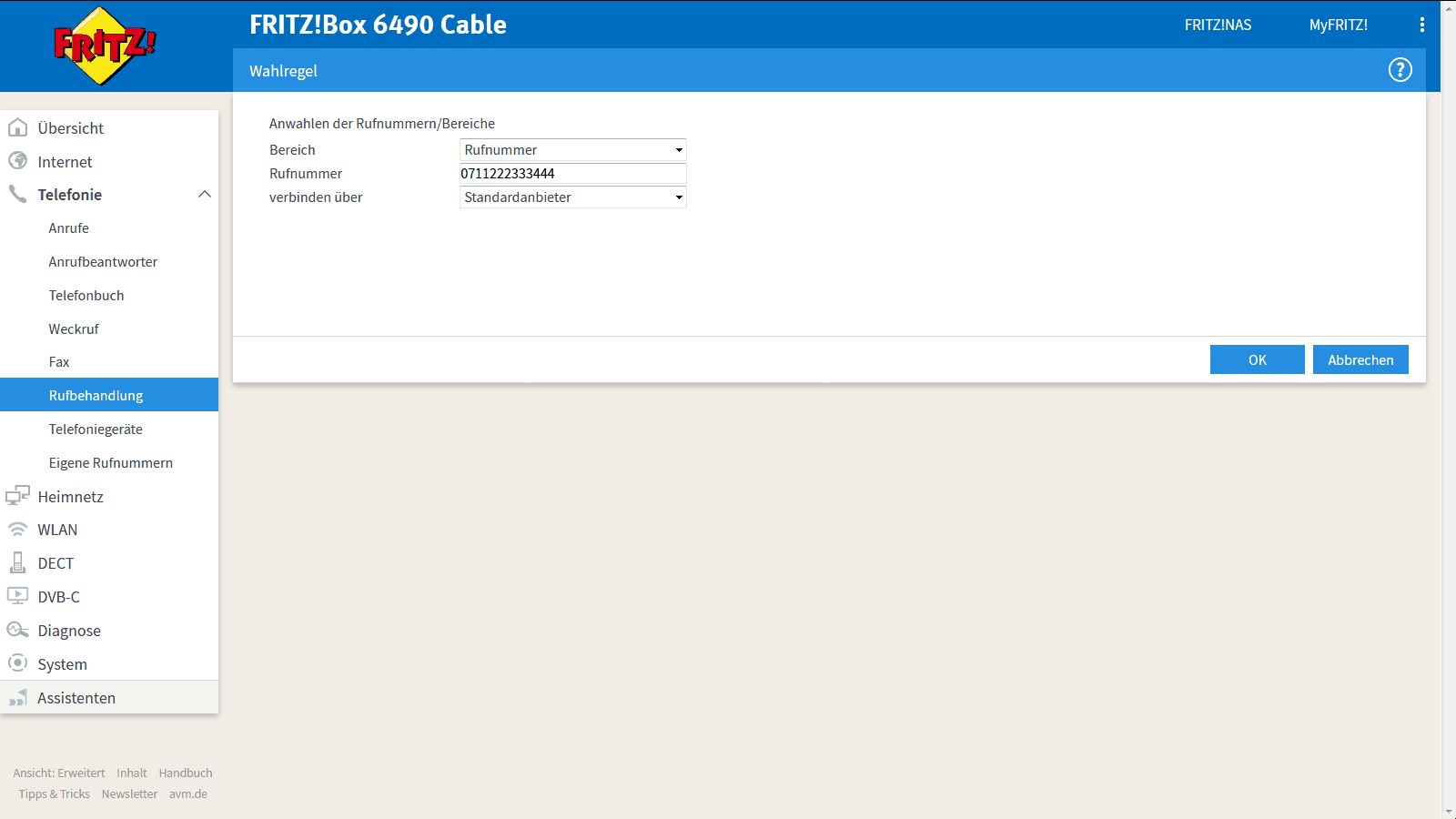The width and height of the screenshot is (1456, 819).
Task: Click the Tipps & Tricks link
Action: tap(55, 794)
